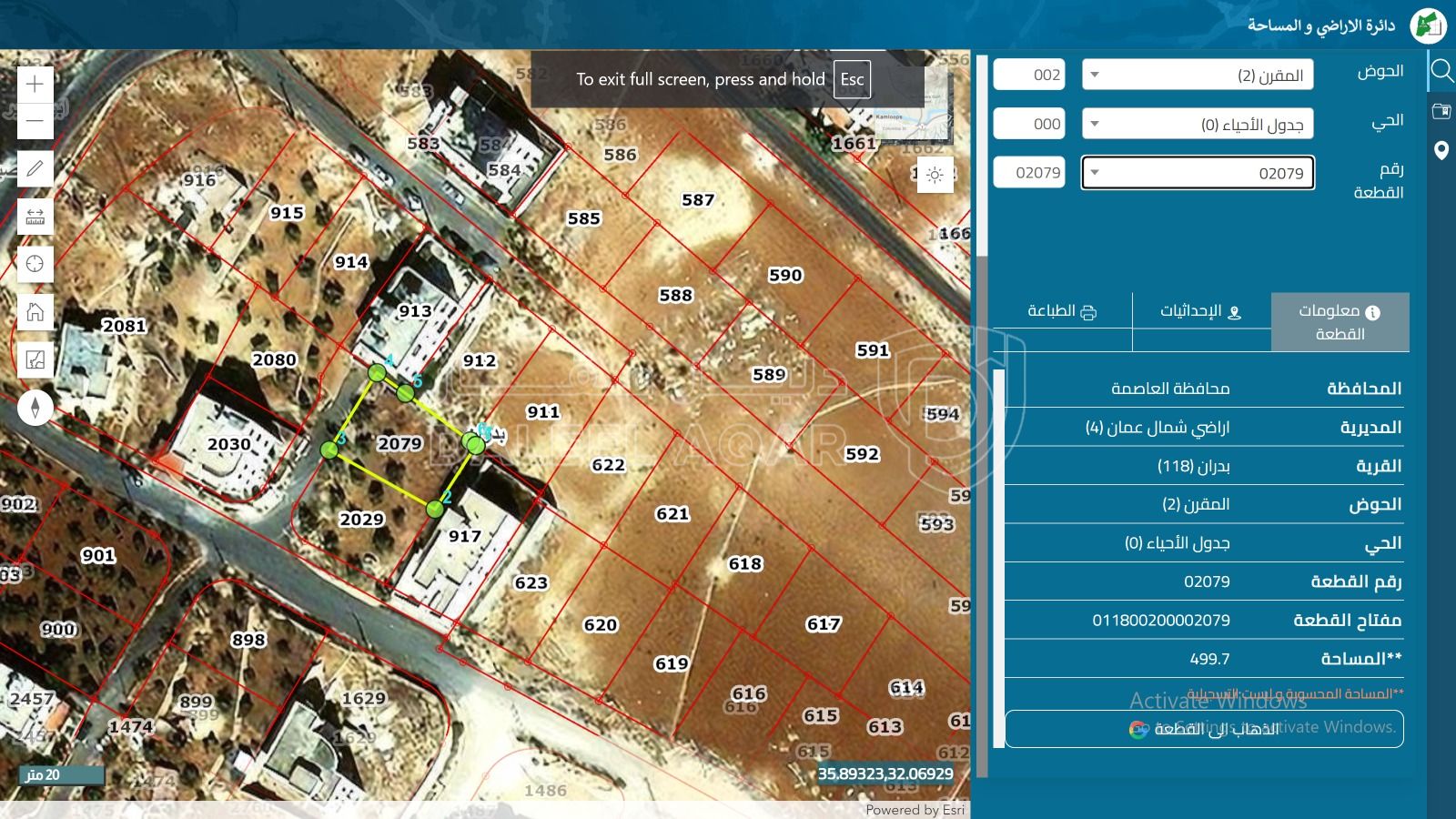Select the معلومات القطعة info tab
The width and height of the screenshot is (1456, 819).
1340,322
